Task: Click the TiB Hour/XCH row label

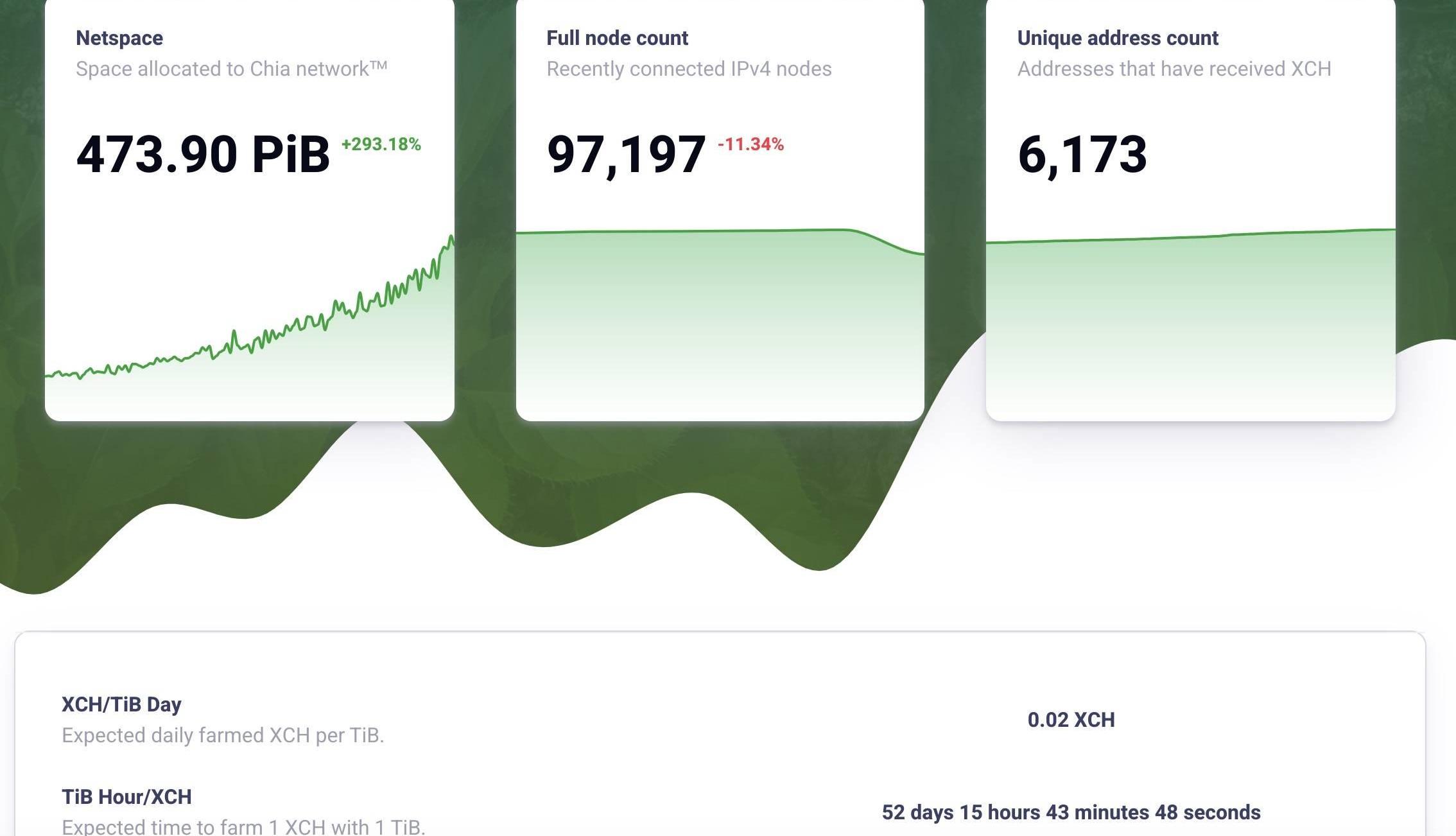Action: coord(126,797)
